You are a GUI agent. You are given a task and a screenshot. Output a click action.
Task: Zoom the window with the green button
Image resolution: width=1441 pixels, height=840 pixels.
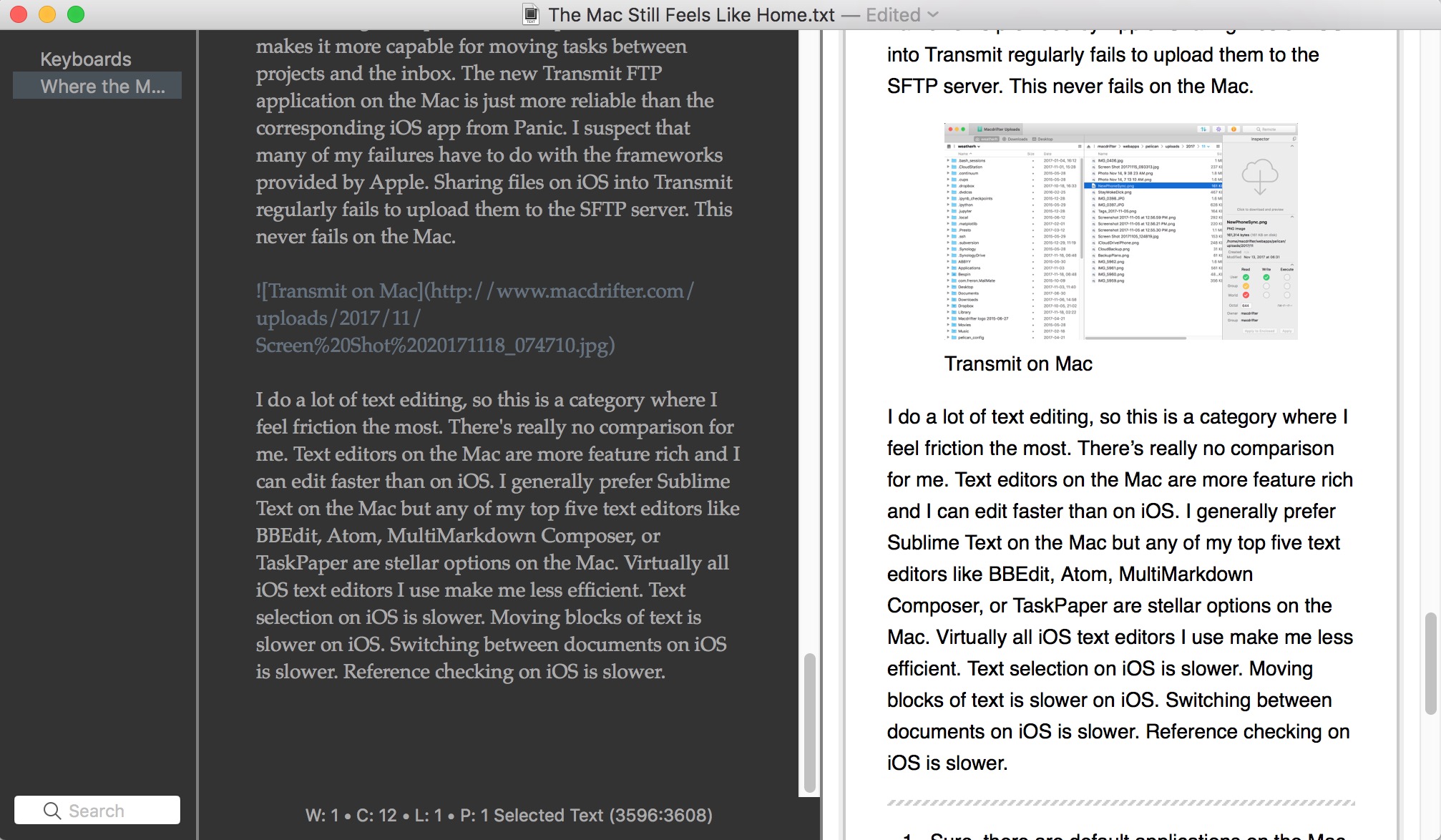[x=76, y=14]
